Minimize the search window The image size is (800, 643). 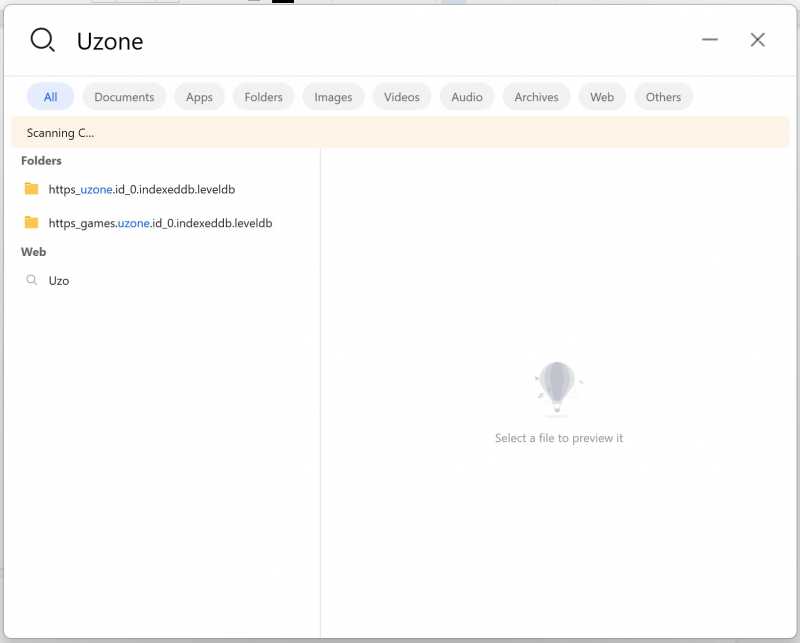pyautogui.click(x=710, y=39)
